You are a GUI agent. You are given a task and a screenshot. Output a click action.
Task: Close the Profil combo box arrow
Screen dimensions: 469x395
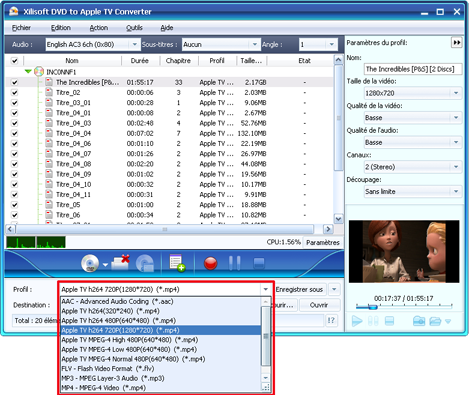point(266,289)
